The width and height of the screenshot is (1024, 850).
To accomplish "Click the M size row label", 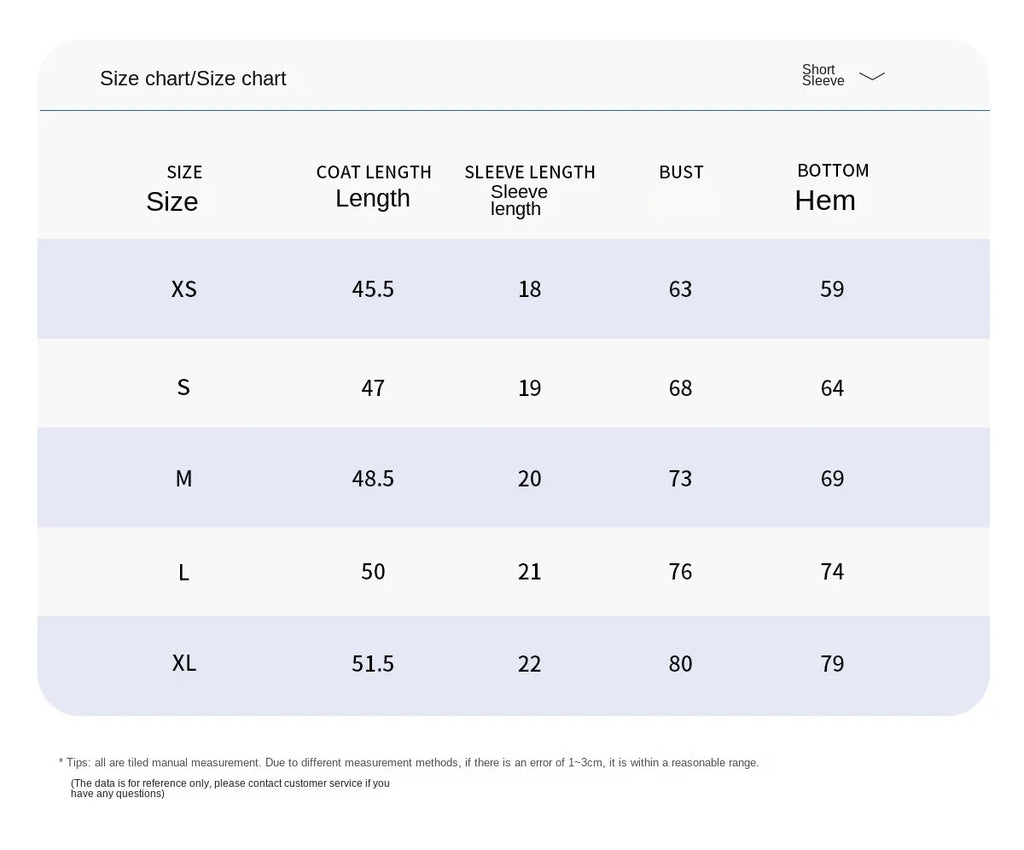I will 184,479.
